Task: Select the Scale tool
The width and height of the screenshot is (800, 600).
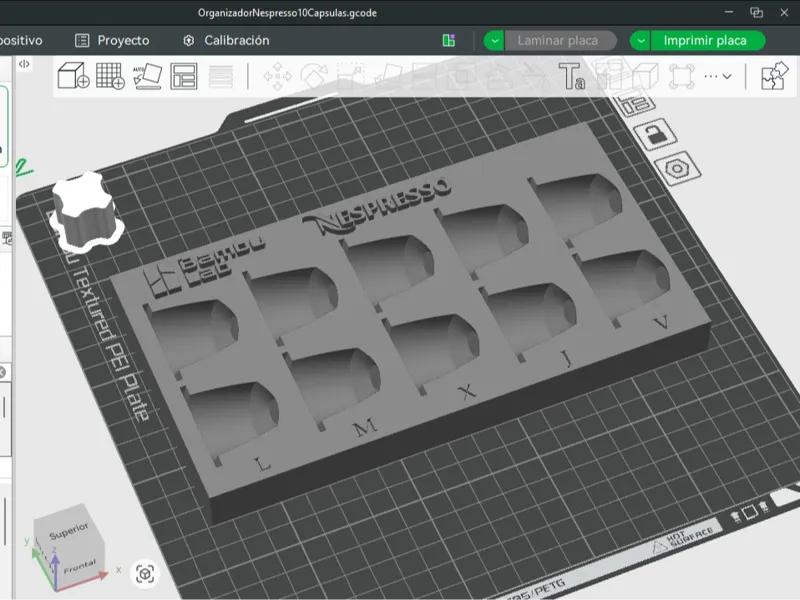Action: 351,76
